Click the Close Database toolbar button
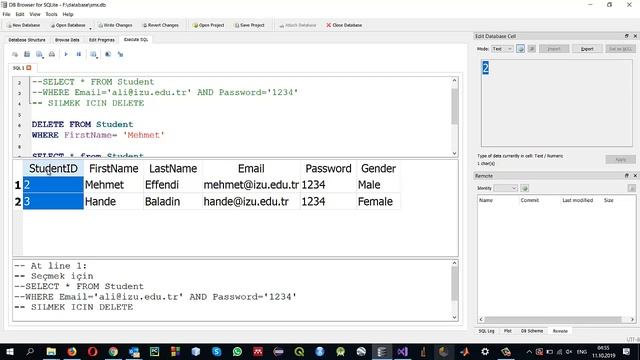Viewport: 640px width, 360px height. 344,25
